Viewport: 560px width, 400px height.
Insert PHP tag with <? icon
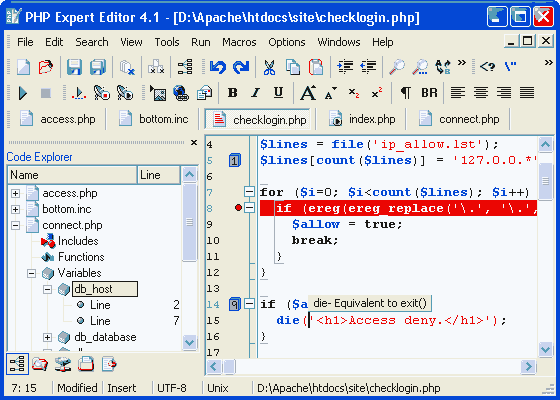[x=488, y=67]
